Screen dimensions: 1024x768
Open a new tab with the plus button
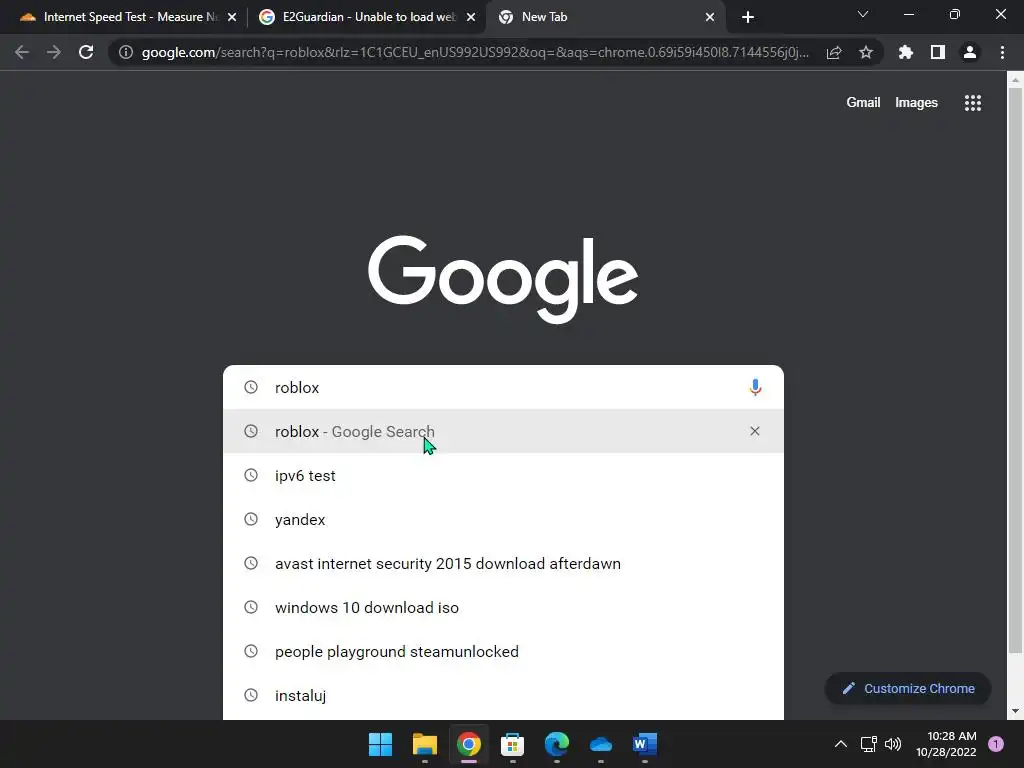pos(748,17)
